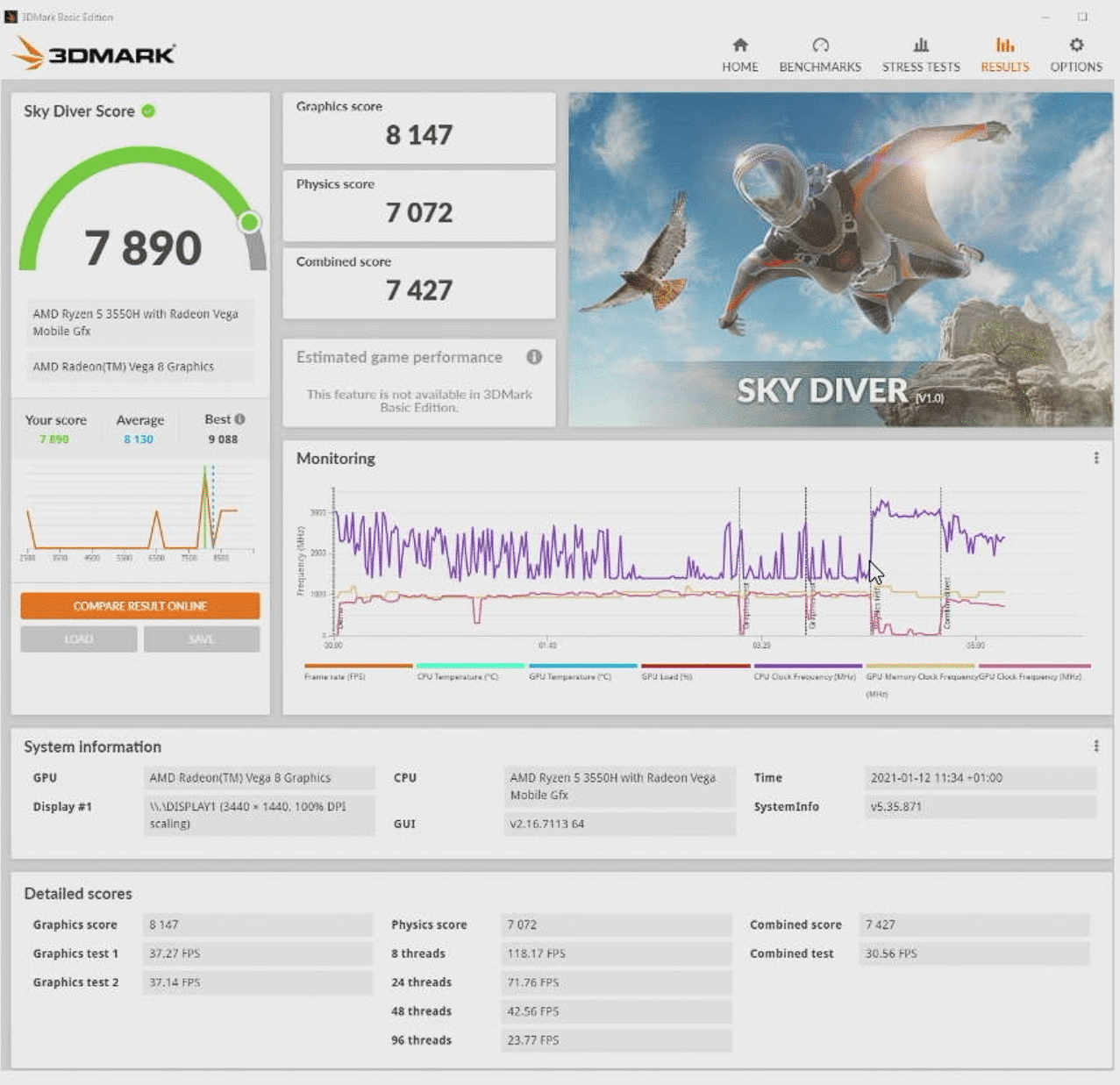Click the Frame rate (FPS) legend bar
Viewport: 1120px width, 1085px height.
(359, 666)
